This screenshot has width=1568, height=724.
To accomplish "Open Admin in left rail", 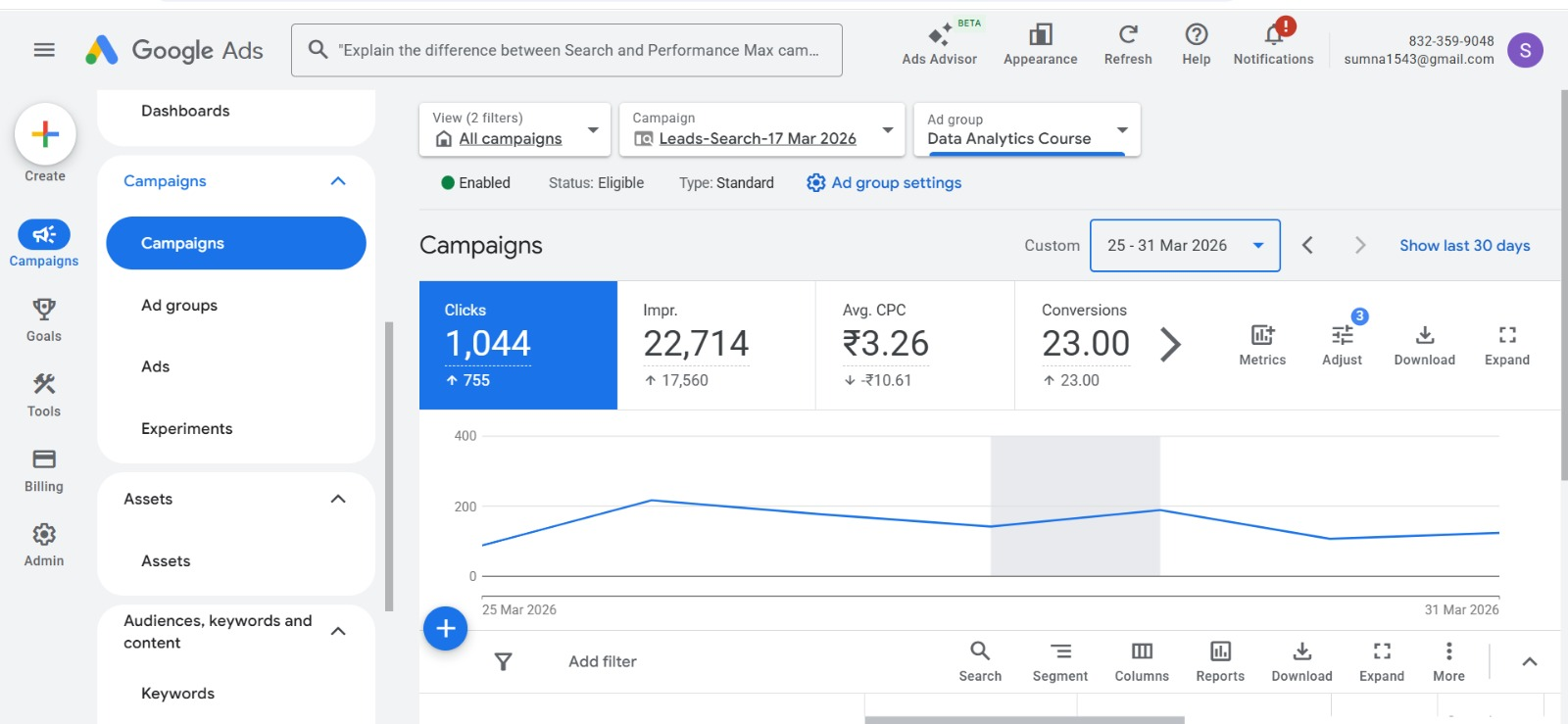I will click(44, 545).
